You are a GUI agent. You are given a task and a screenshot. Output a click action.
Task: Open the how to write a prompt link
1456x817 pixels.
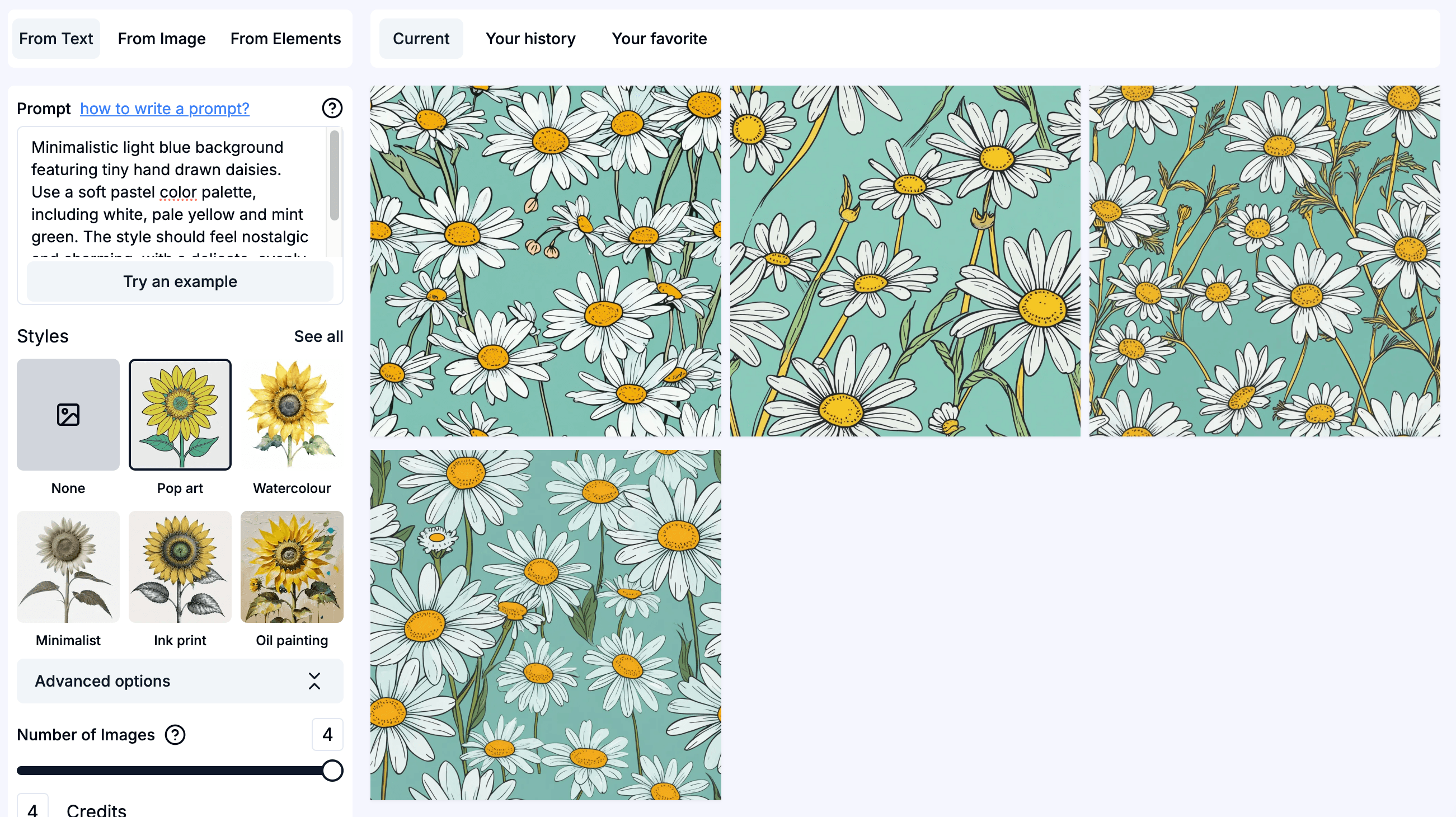pos(165,108)
